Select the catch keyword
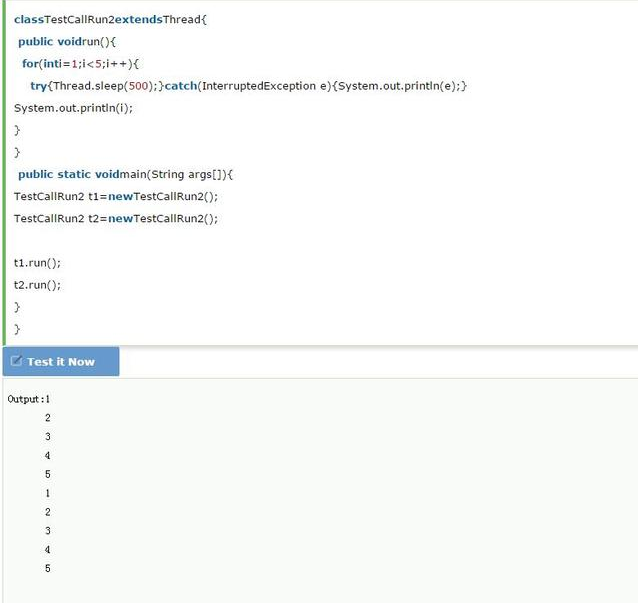The image size is (638, 603). pos(180,86)
